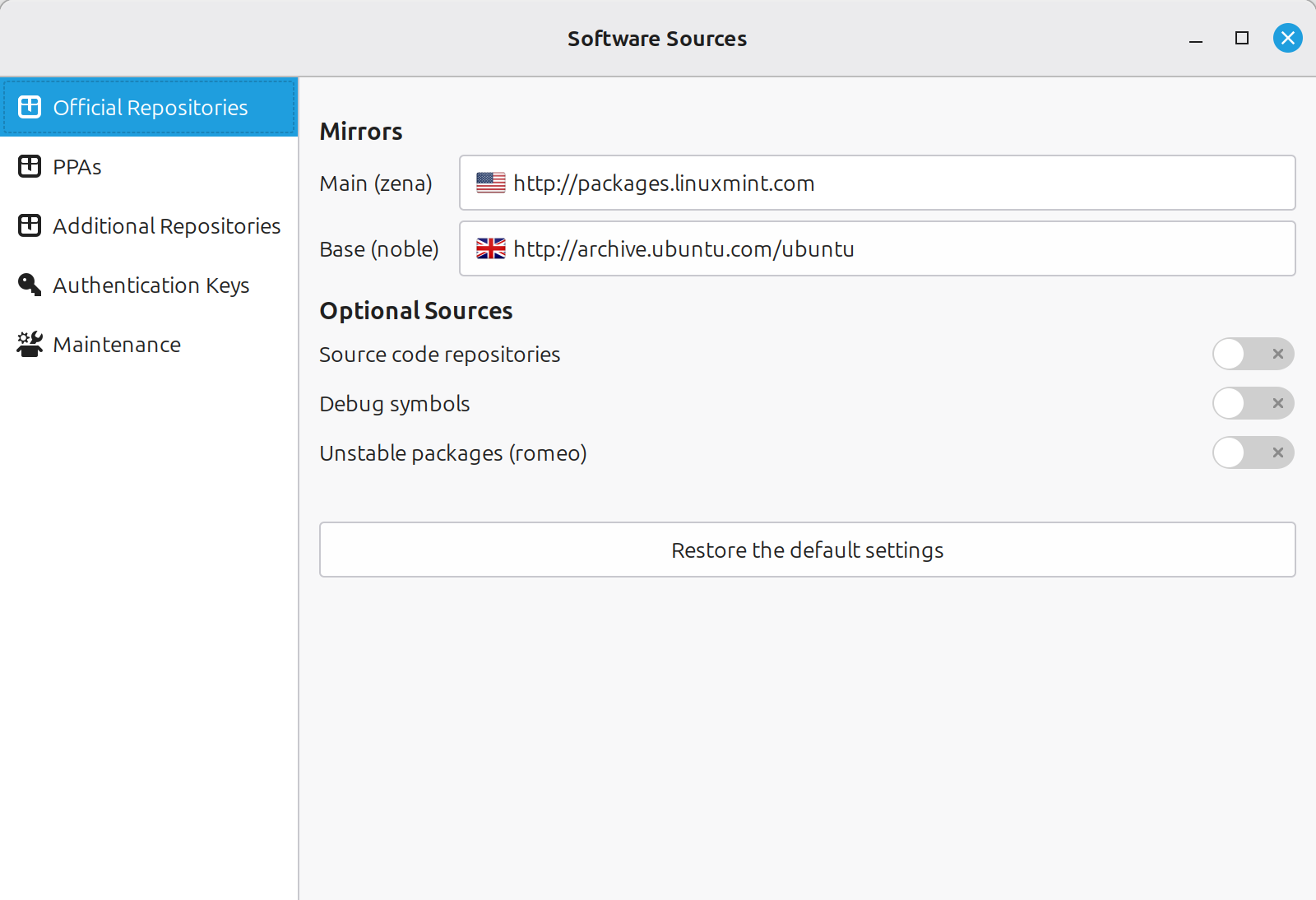Open the PPAs section
The image size is (1316, 900).
tap(149, 166)
